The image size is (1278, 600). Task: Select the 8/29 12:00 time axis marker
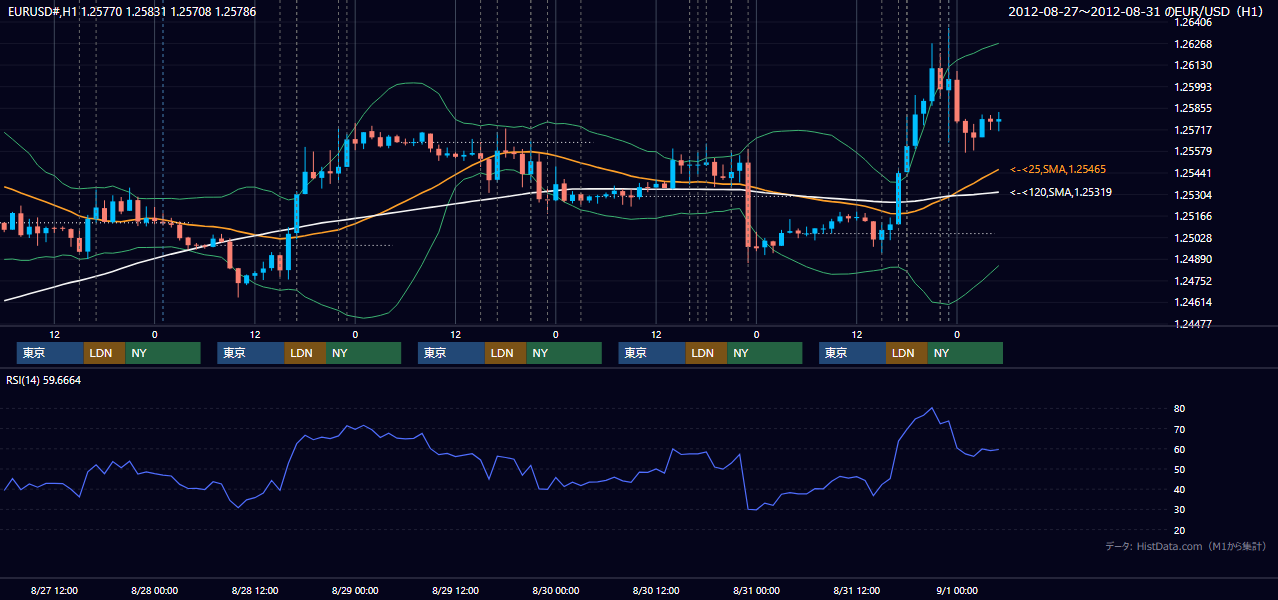456,590
